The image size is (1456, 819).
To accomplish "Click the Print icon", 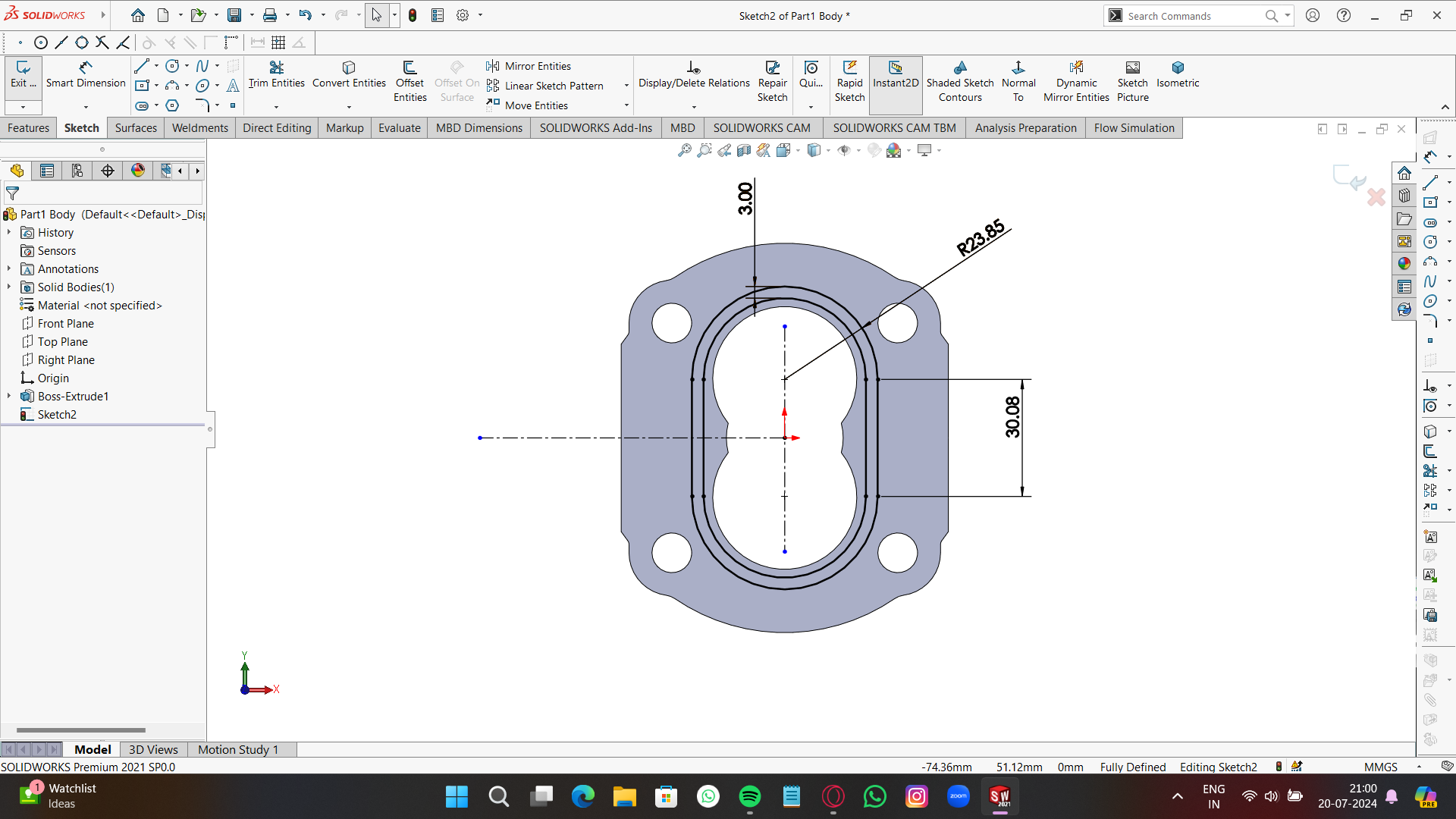I will pos(269,15).
